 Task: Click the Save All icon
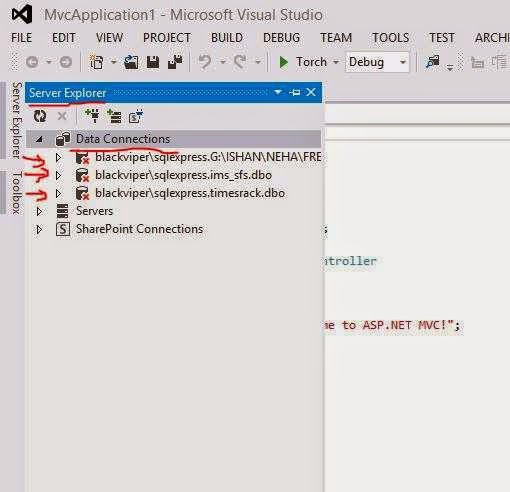[175, 62]
